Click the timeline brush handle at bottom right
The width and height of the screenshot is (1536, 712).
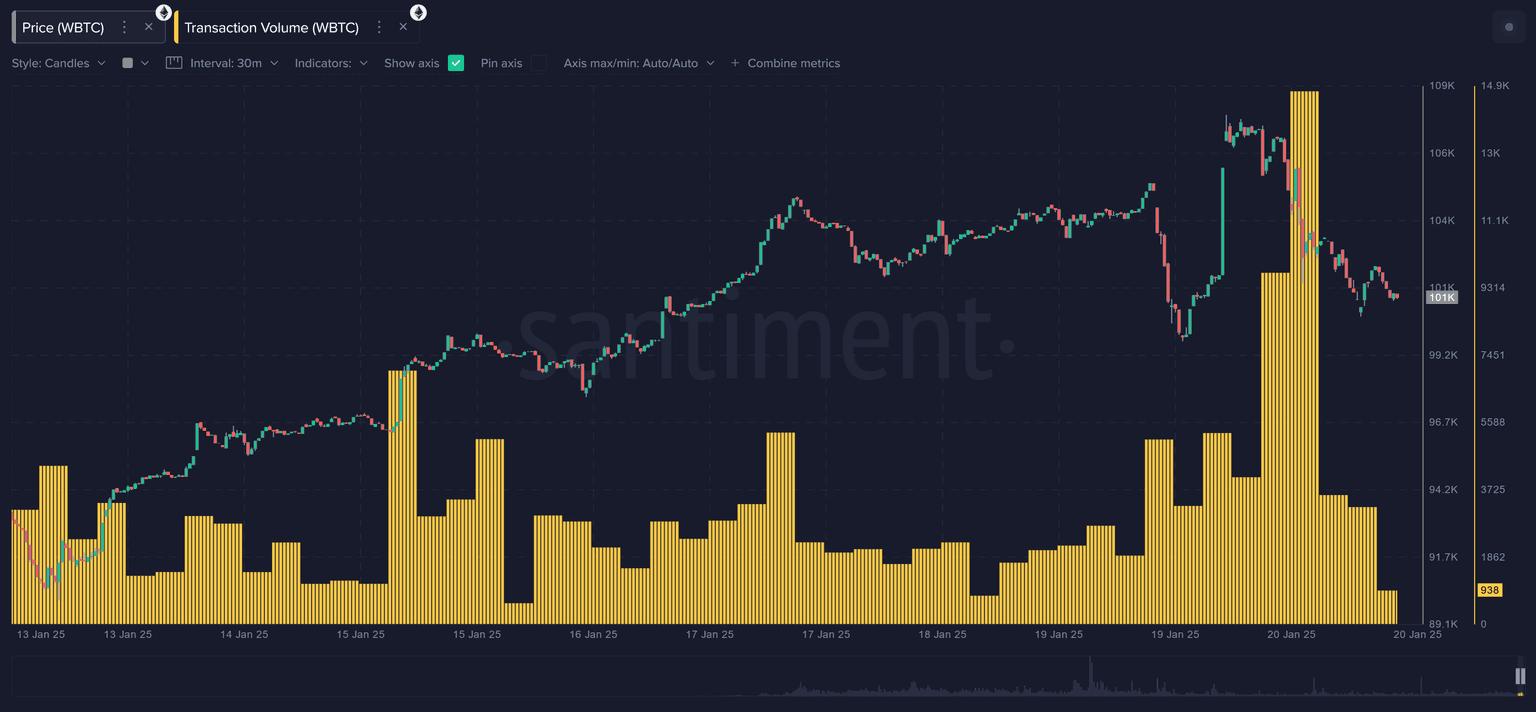tap(1520, 676)
